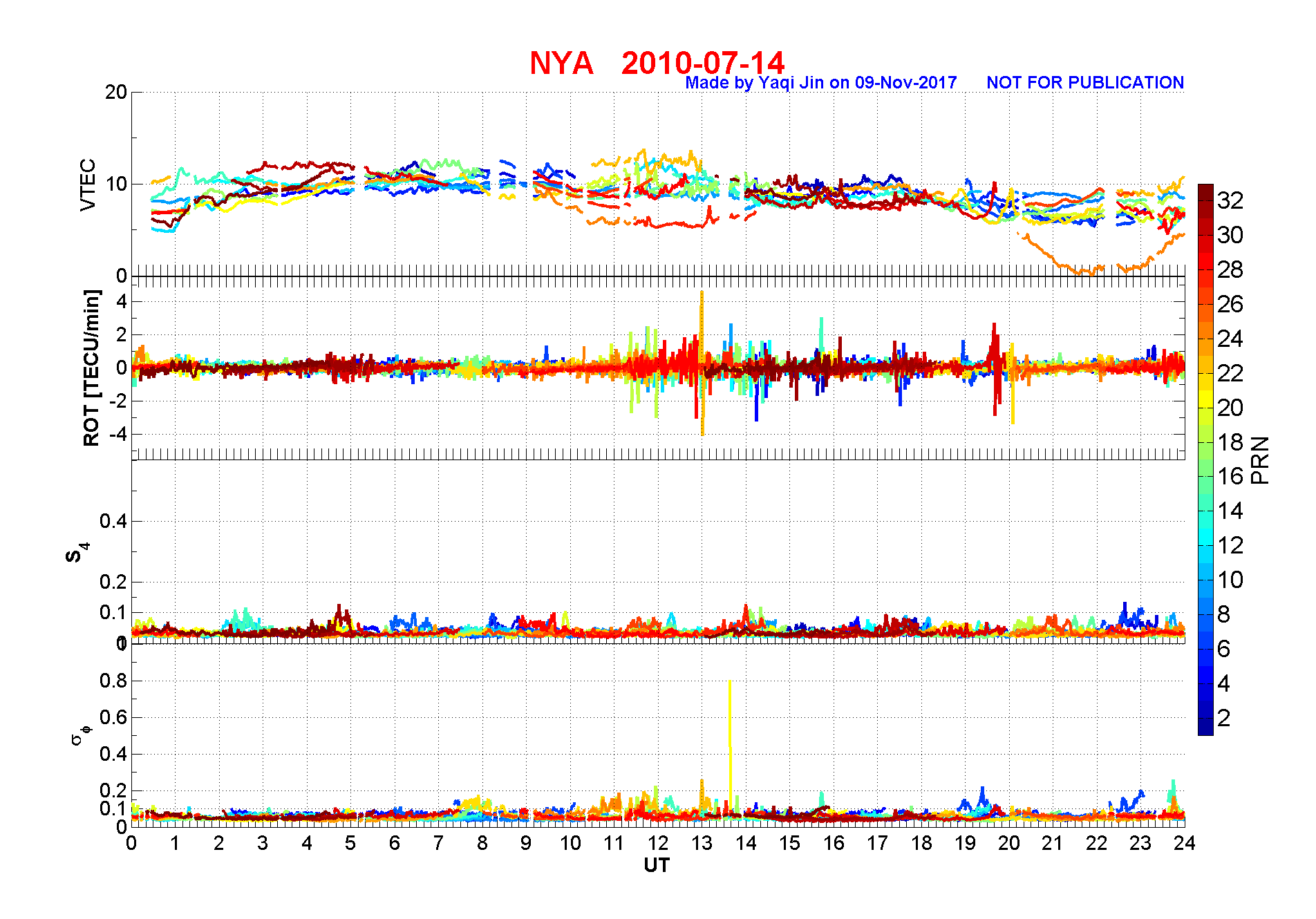This screenshot has height=919, width=1316.
Task: Click the VTEC axis tick label "10"
Action: pos(116,184)
